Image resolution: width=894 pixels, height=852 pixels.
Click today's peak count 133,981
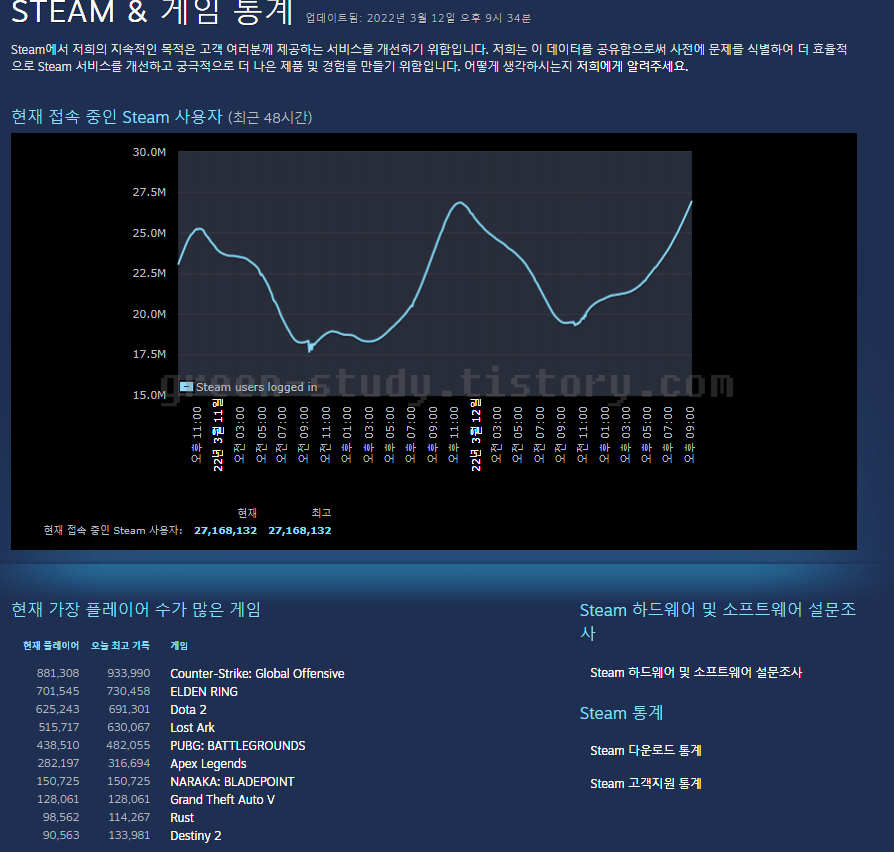tap(129, 835)
